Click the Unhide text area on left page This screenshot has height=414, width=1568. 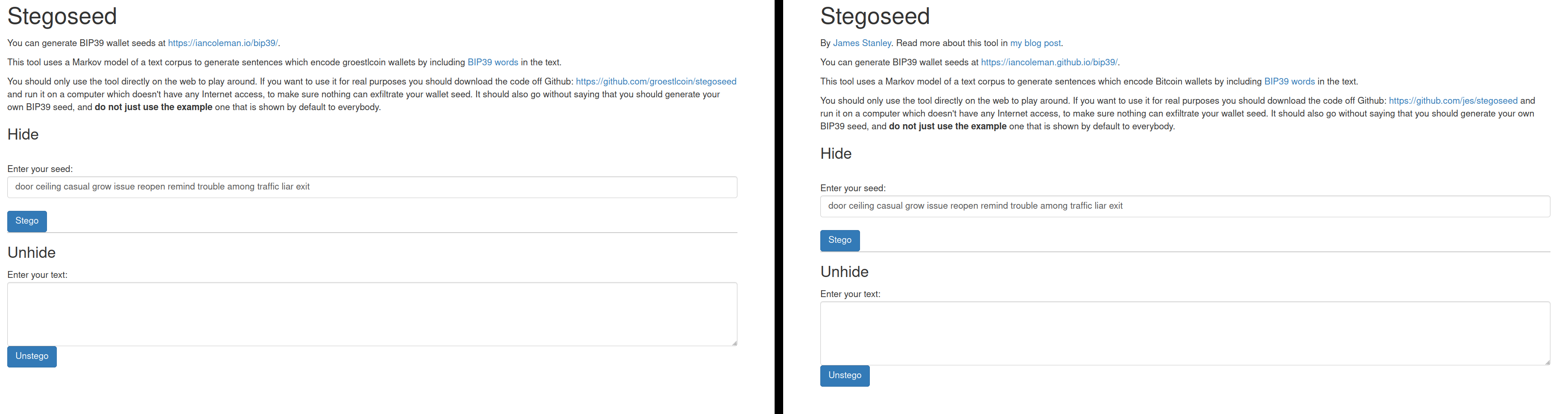pyautogui.click(x=372, y=314)
